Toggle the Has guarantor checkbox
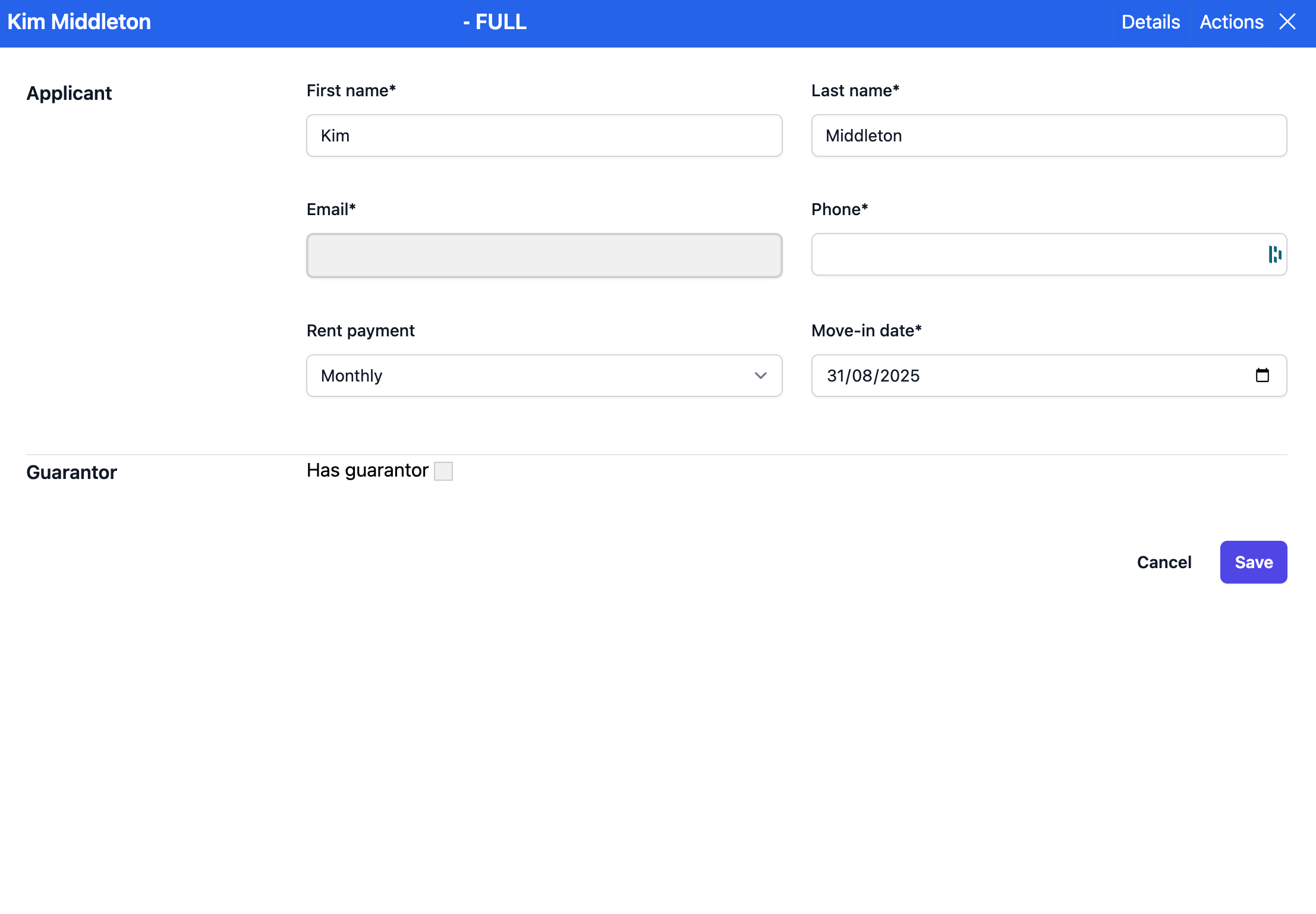Viewport: 1316px width, 914px height. (443, 471)
